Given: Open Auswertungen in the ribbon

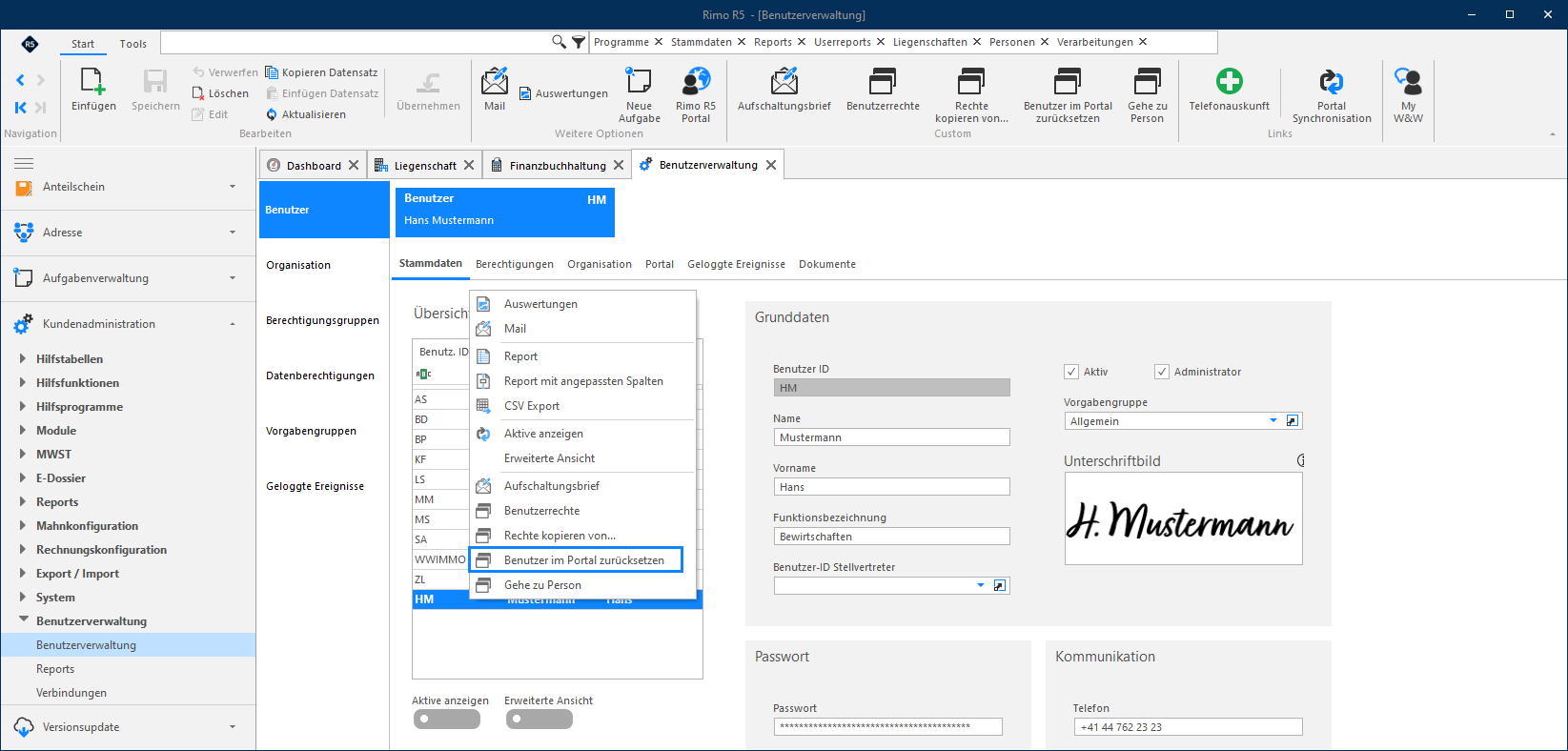Looking at the screenshot, I should pos(563,93).
